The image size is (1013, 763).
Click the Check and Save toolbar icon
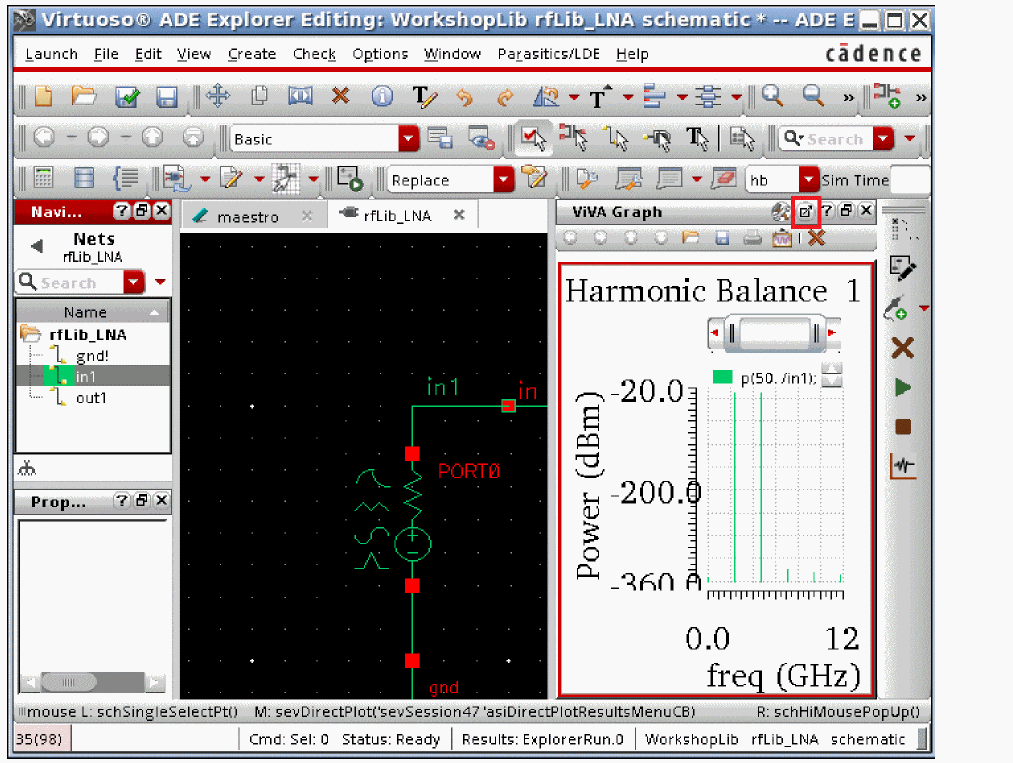(127, 96)
